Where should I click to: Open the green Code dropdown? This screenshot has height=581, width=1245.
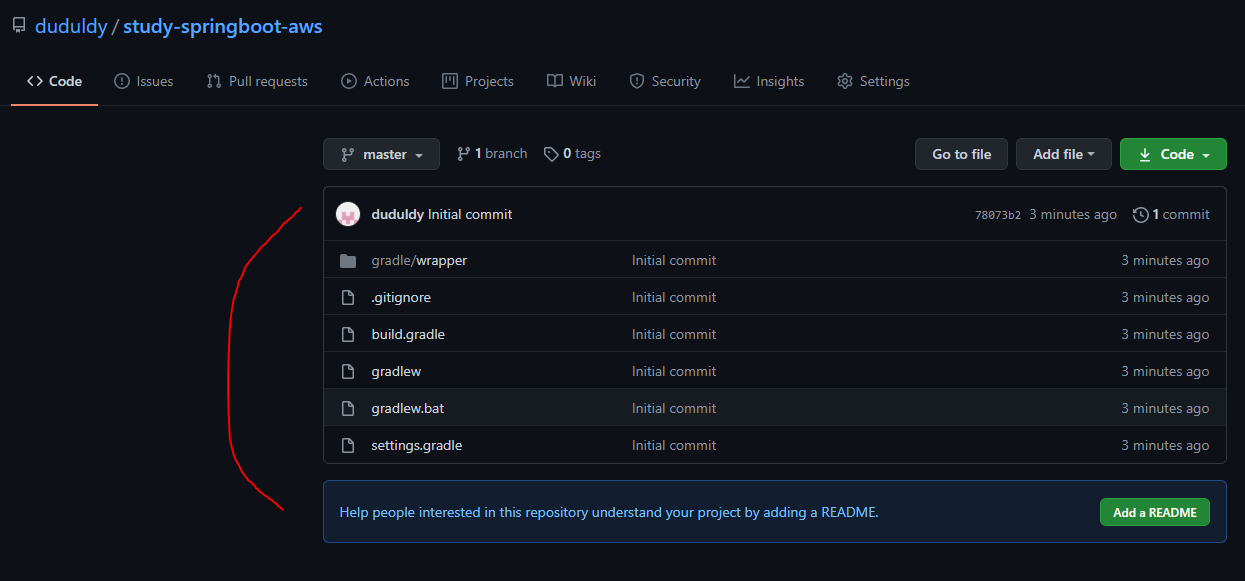[x=1173, y=154]
